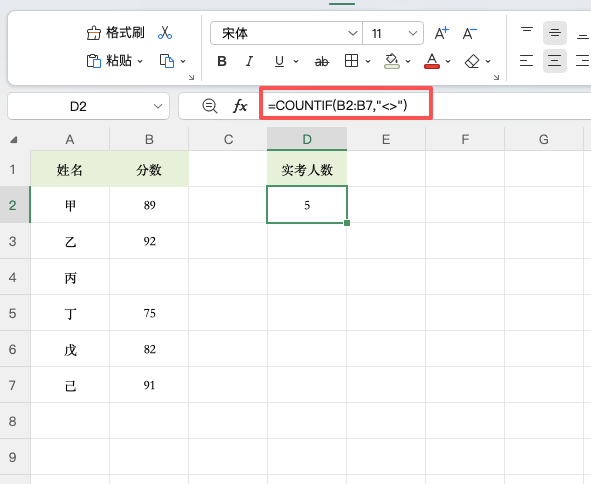Click the Paste (粘贴) button

pos(109,61)
